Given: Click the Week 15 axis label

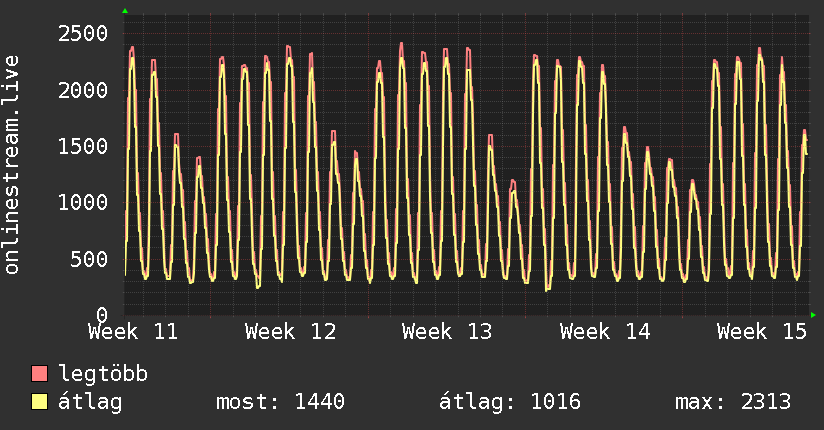Looking at the screenshot, I should pyautogui.click(x=762, y=332).
